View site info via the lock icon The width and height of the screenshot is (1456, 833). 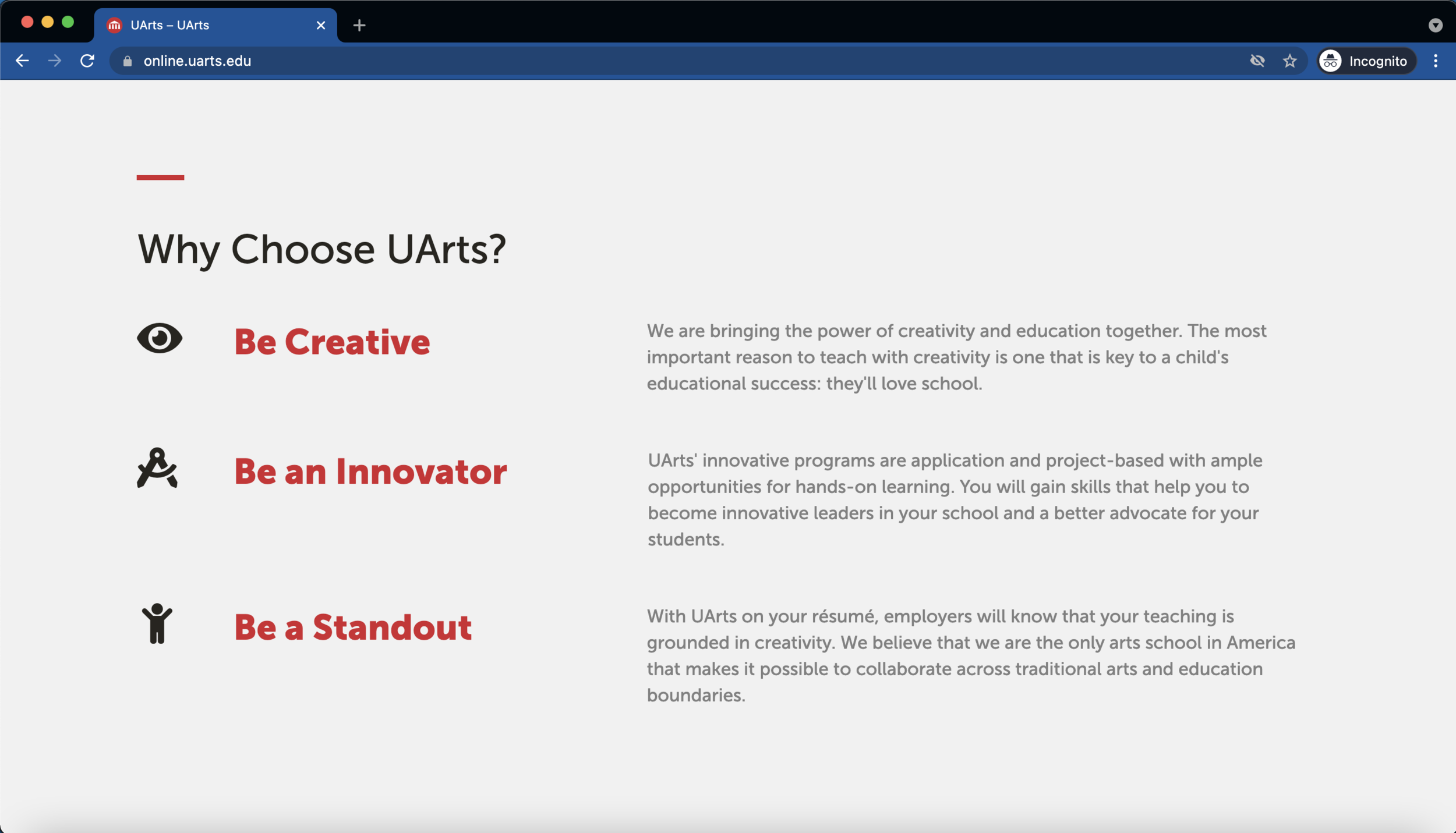(x=128, y=61)
